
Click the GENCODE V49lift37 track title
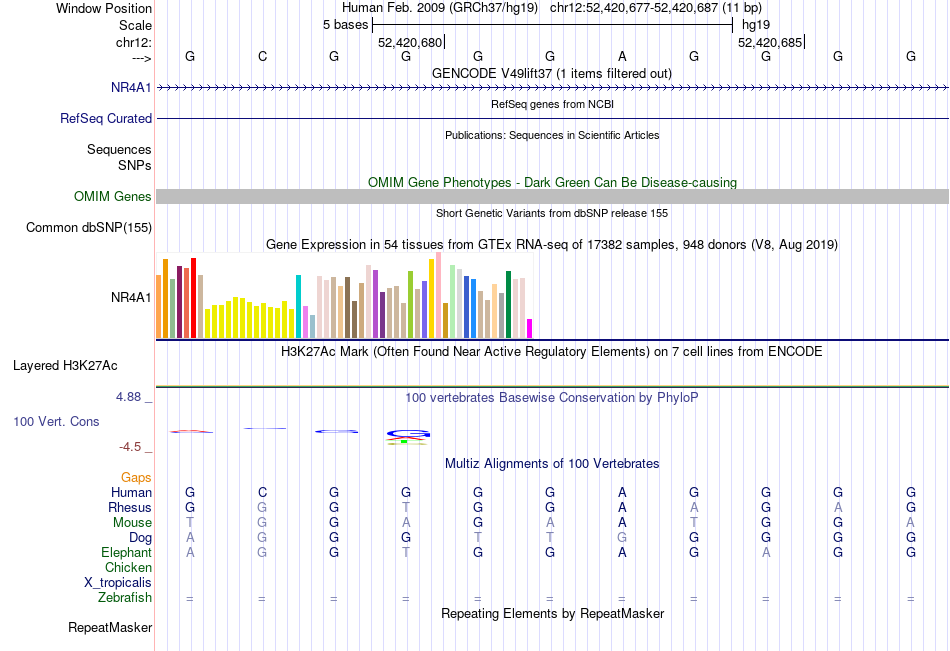click(x=551, y=73)
